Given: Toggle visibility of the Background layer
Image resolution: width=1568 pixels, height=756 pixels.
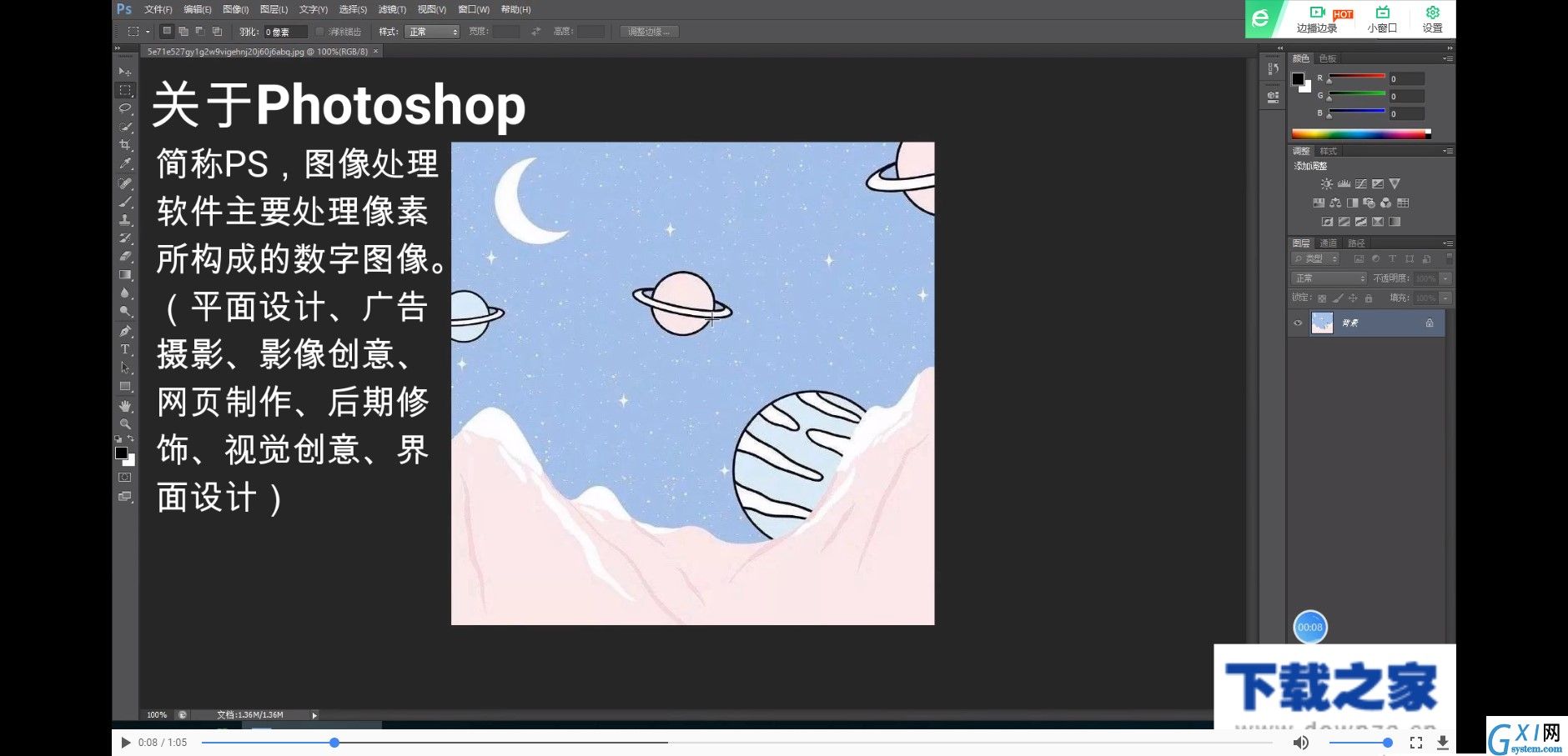Looking at the screenshot, I should point(1298,323).
